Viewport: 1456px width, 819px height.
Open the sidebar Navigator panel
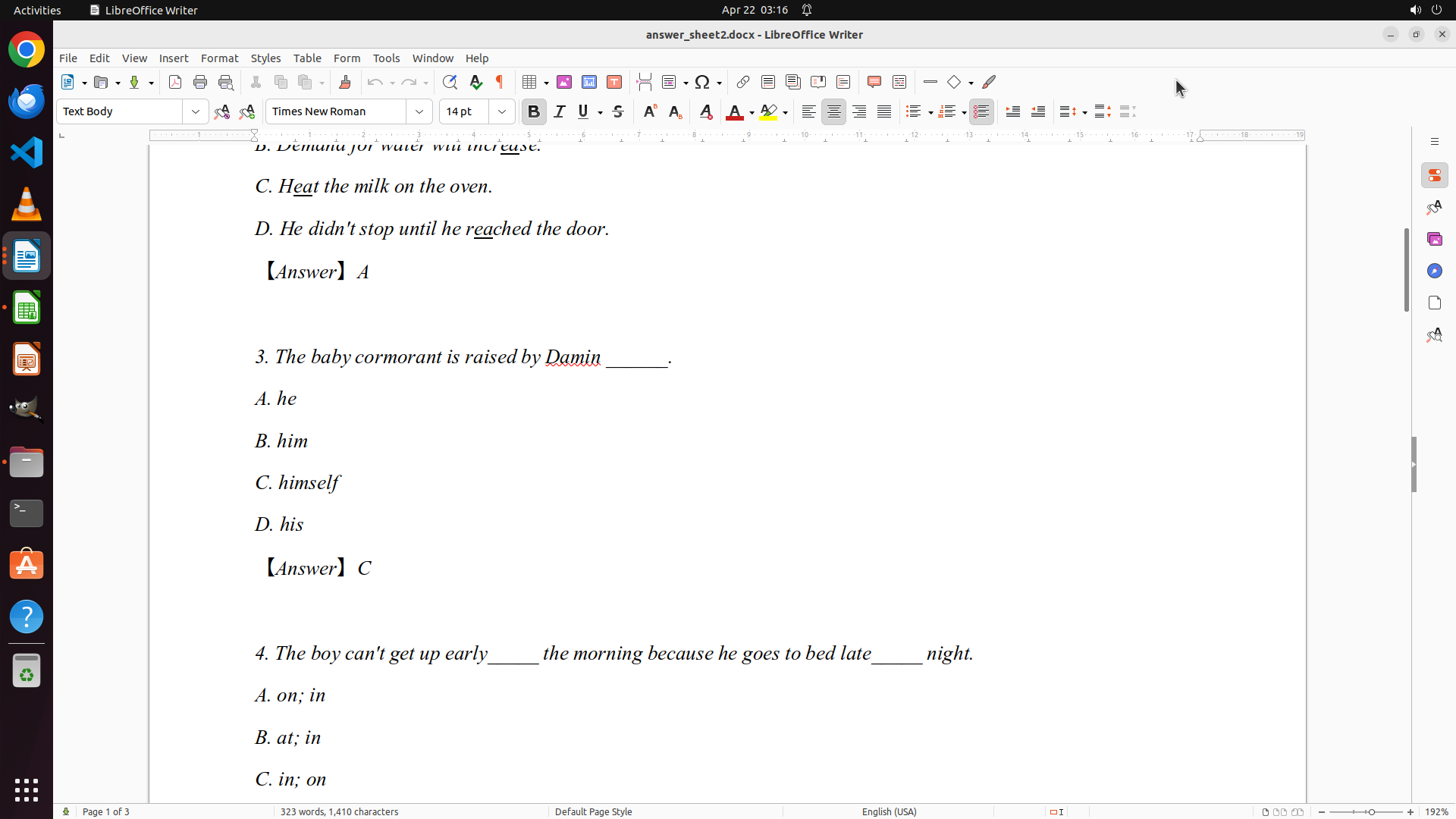point(1434,271)
